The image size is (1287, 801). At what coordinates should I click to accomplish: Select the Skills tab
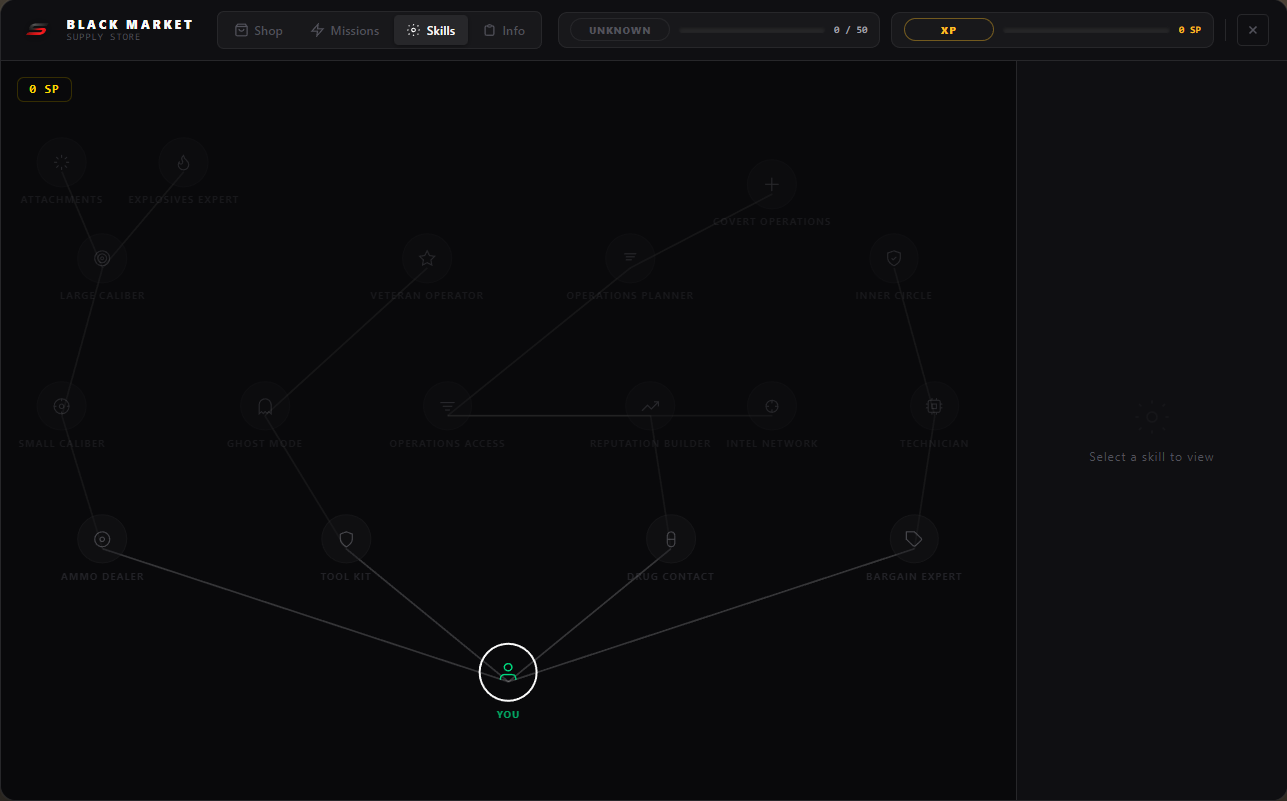(x=431, y=30)
